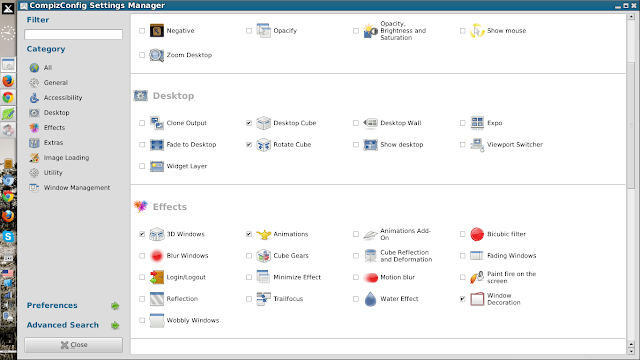Expand Preferences with the green arrow
This screenshot has height=360, width=640.
coord(115,306)
